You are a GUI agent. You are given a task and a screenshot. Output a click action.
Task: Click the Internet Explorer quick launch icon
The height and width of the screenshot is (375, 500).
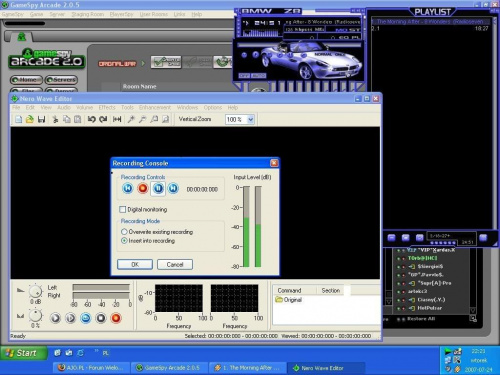click(x=80, y=353)
